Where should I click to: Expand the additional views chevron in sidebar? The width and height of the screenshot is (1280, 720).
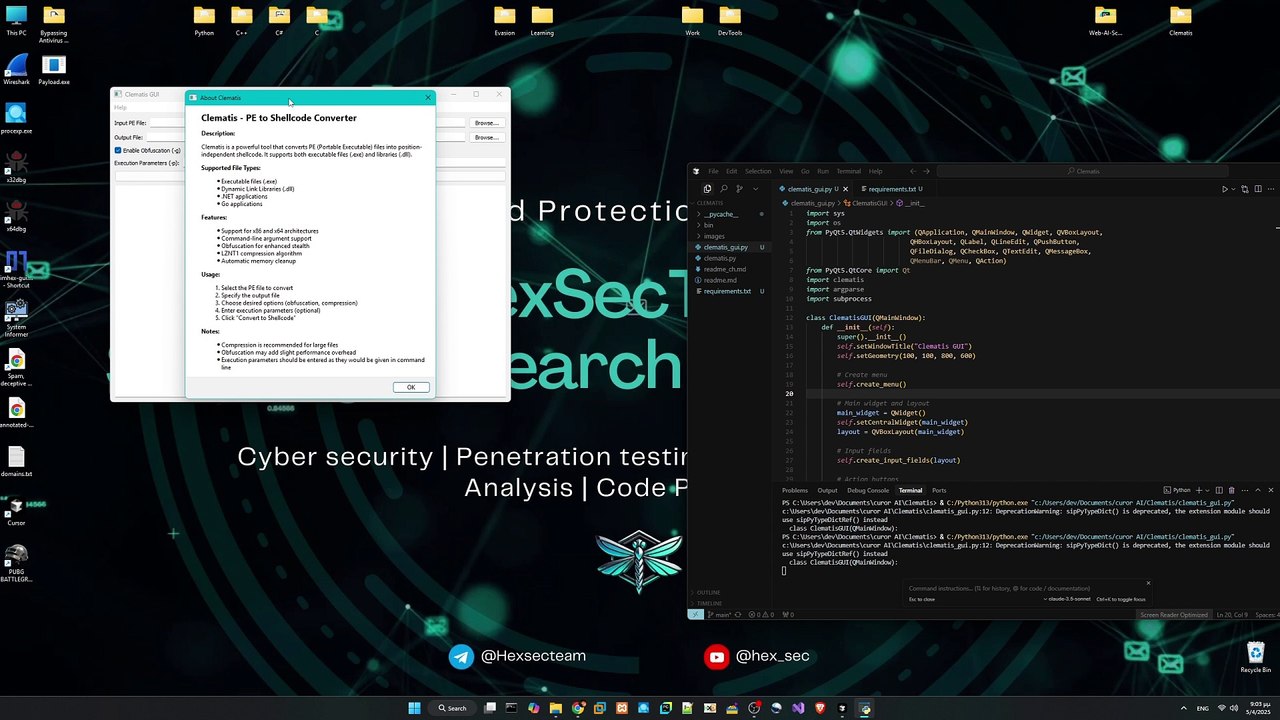(755, 189)
